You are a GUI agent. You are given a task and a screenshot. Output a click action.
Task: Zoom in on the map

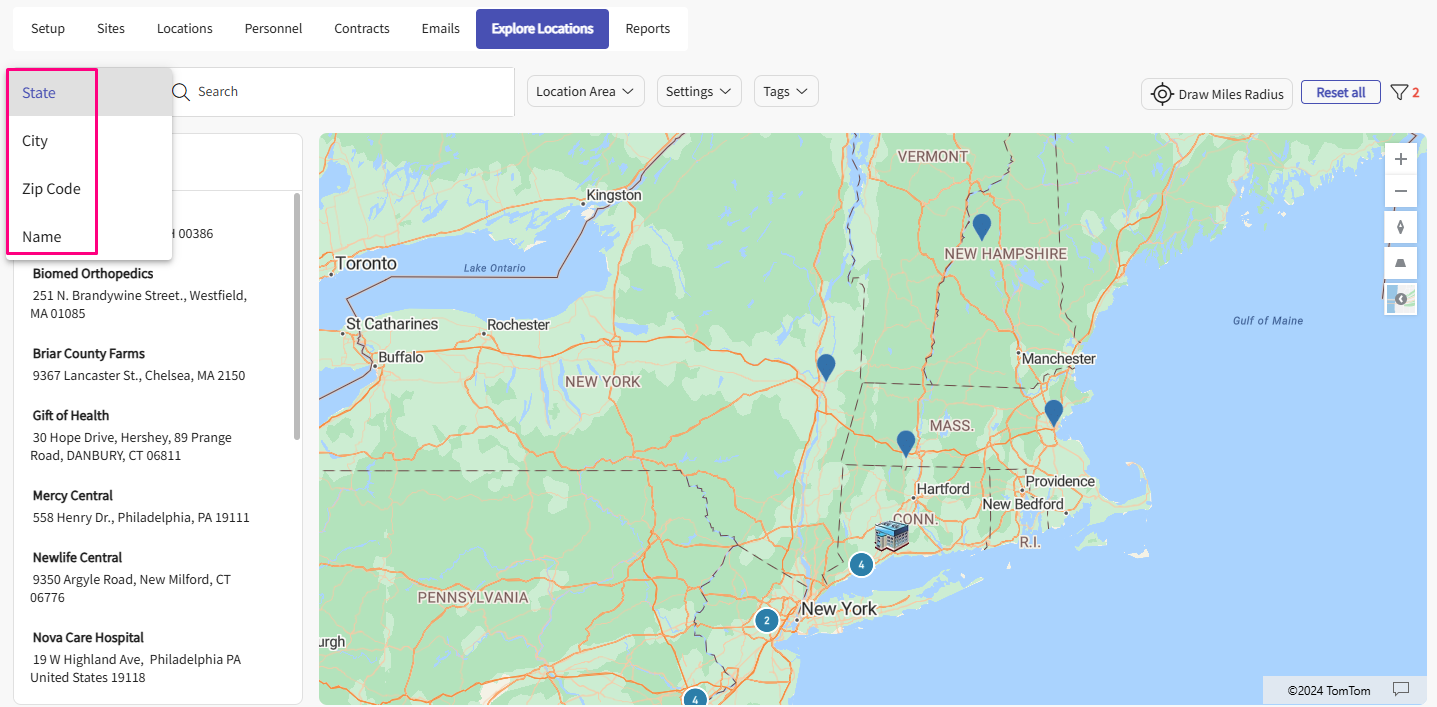click(x=1400, y=159)
